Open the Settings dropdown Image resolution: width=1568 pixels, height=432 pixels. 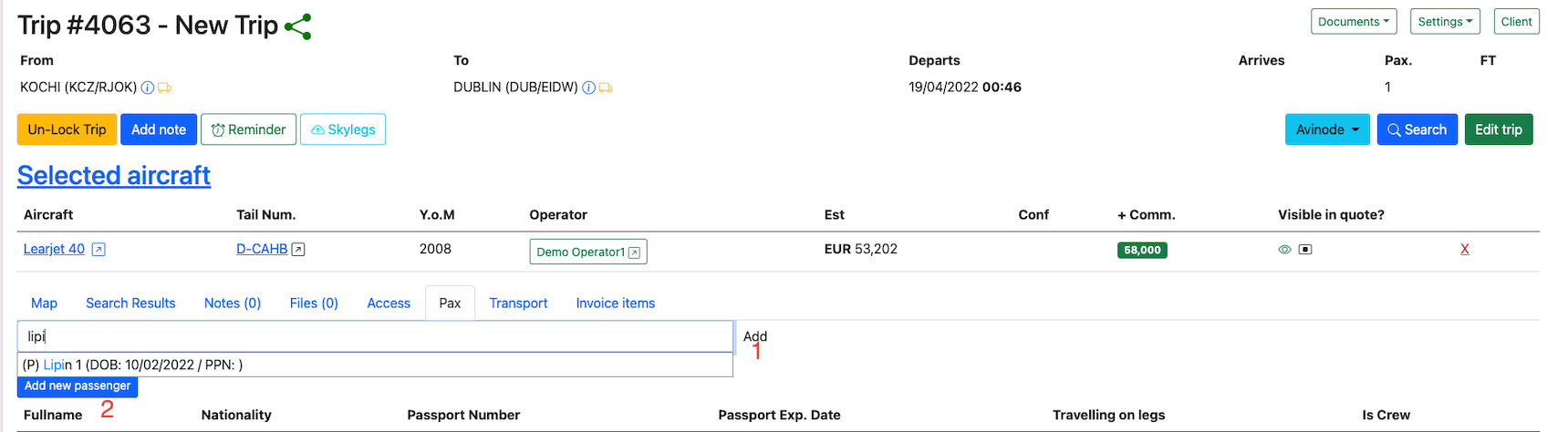tap(1444, 22)
